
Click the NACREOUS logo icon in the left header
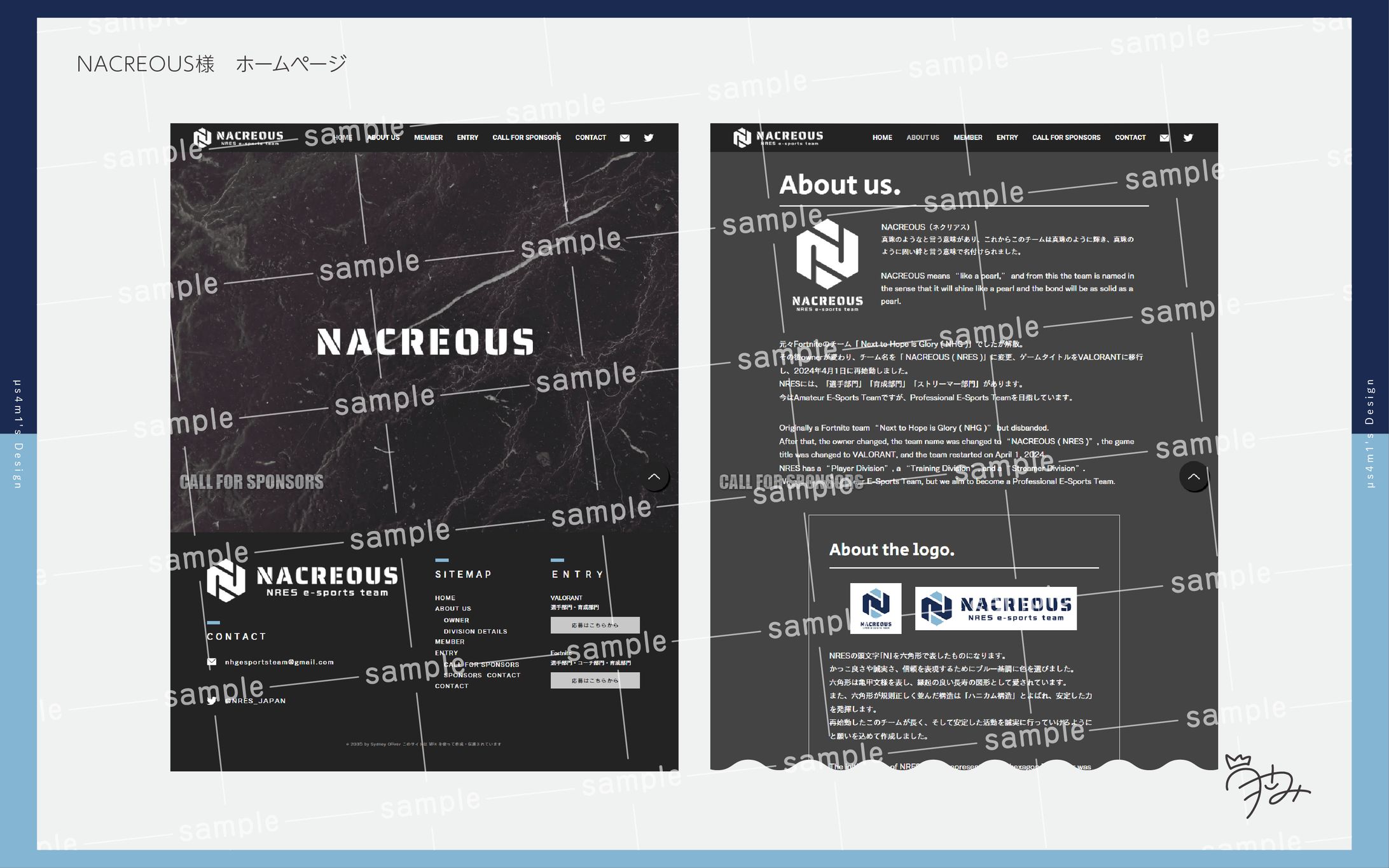point(204,137)
